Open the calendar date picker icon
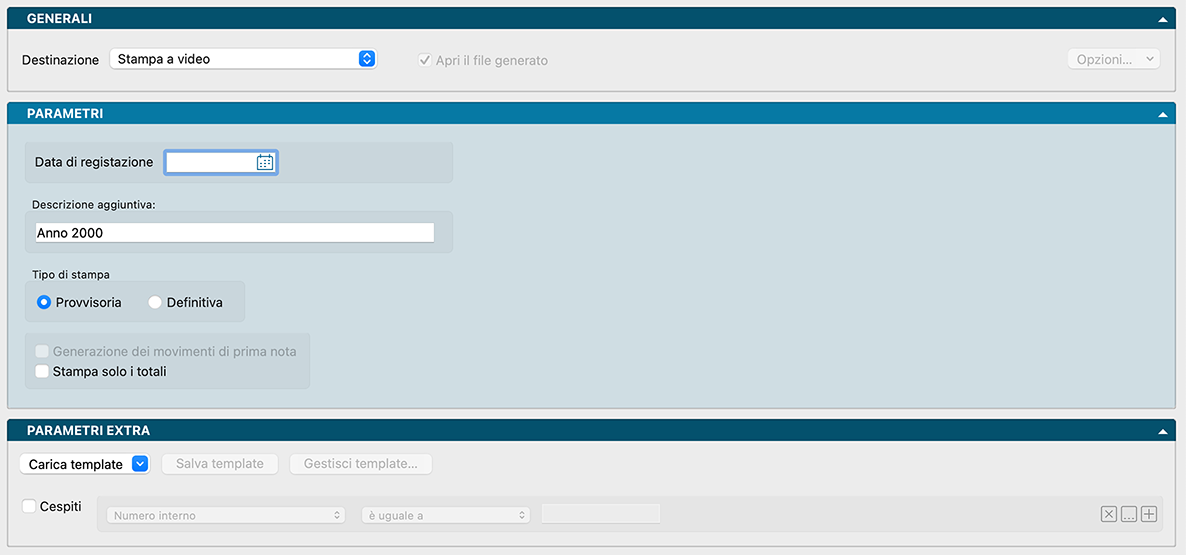 [265, 162]
